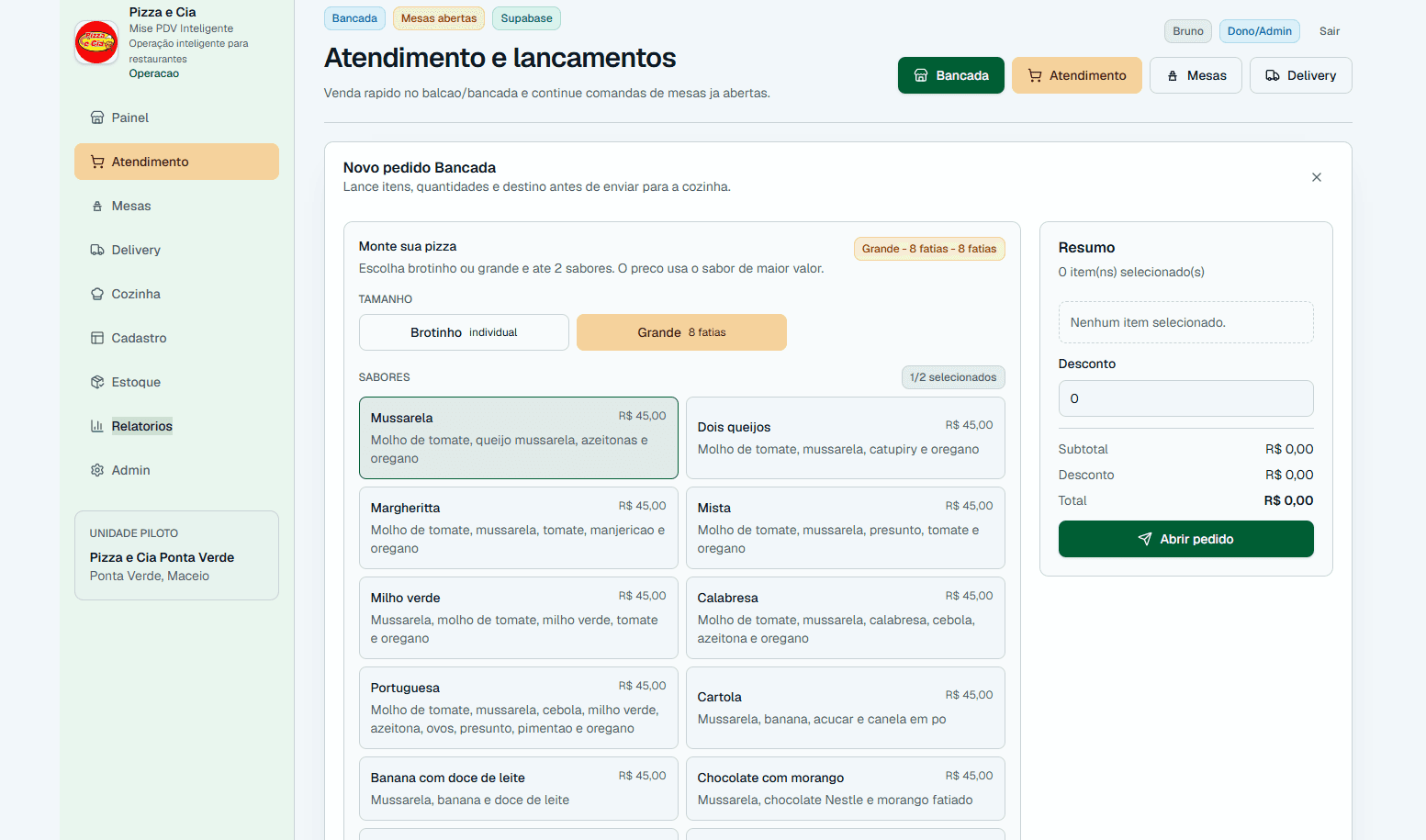Click the Mesas icon in sidebar
Image resolution: width=1426 pixels, height=840 pixels.
coord(97,206)
